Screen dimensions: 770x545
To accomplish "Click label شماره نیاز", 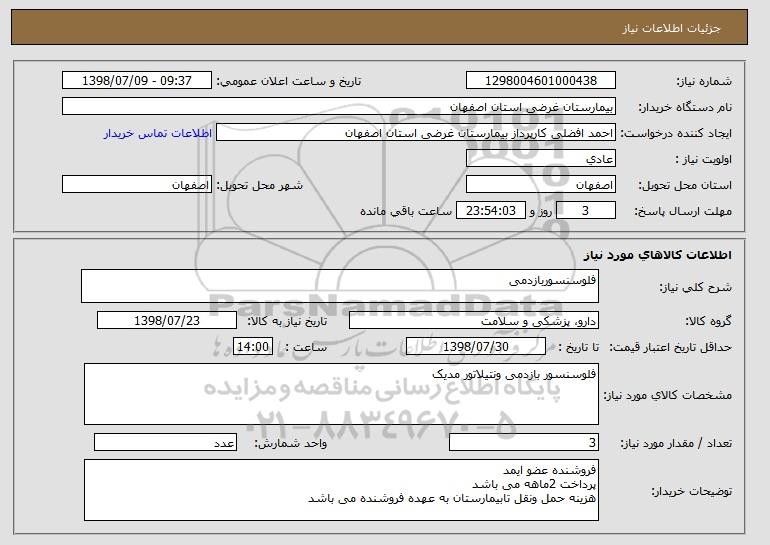I will tap(704, 82).
